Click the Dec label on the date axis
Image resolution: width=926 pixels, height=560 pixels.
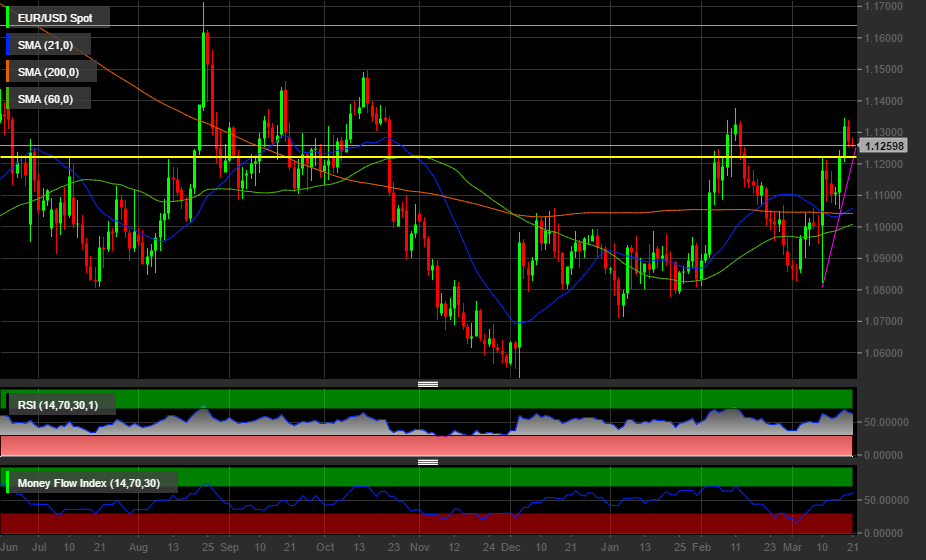[x=510, y=548]
